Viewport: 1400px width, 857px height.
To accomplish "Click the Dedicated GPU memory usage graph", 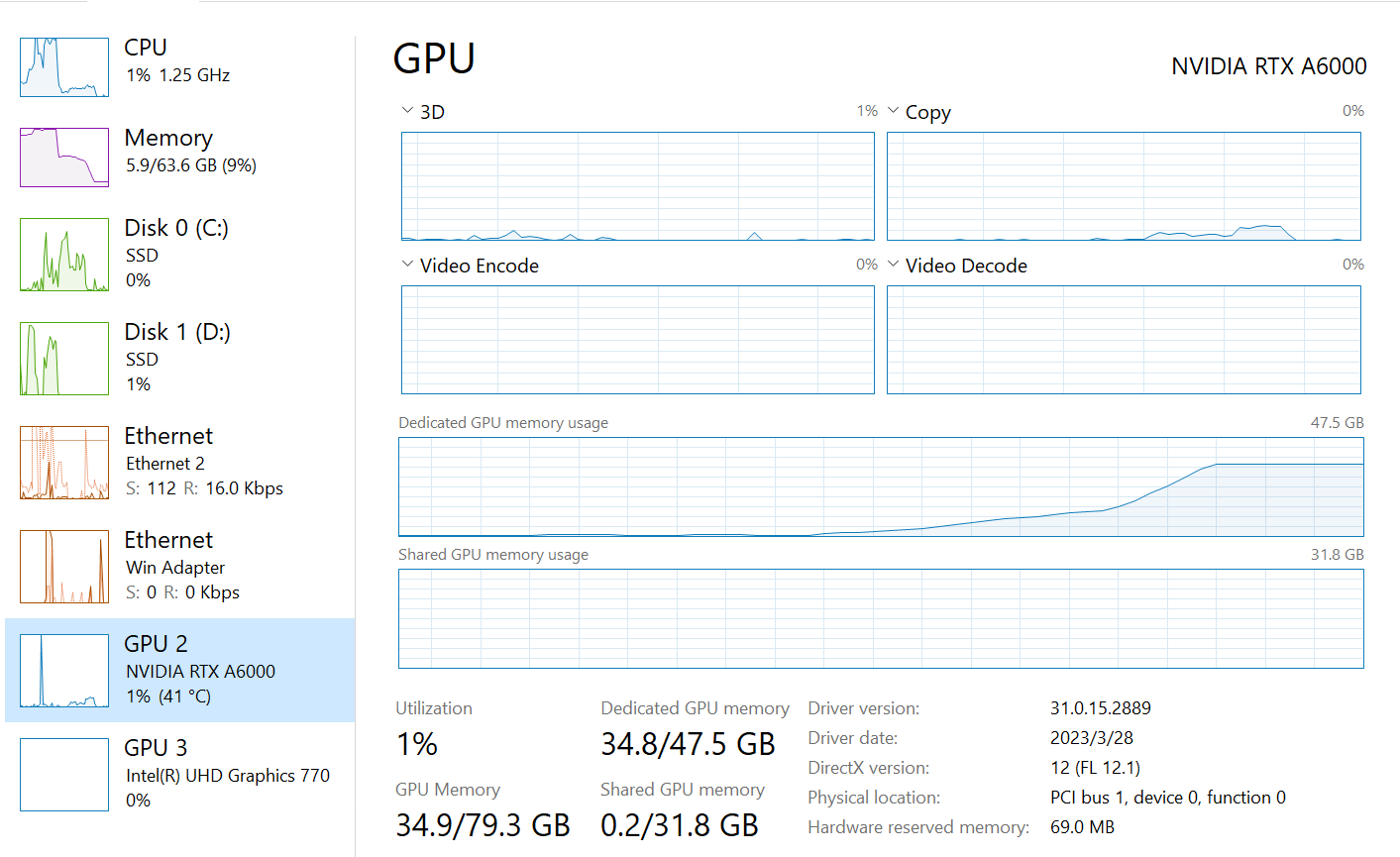I will coord(881,486).
